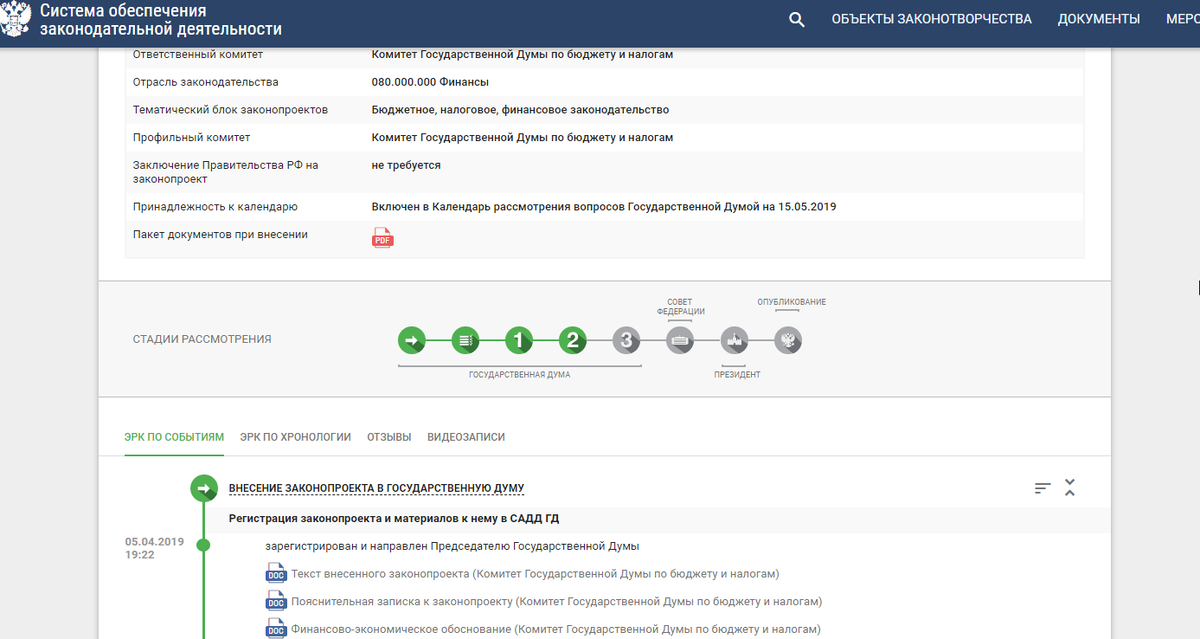Select the second reading stage circle
Image resolution: width=1200 pixels, height=639 pixels.
[573, 341]
